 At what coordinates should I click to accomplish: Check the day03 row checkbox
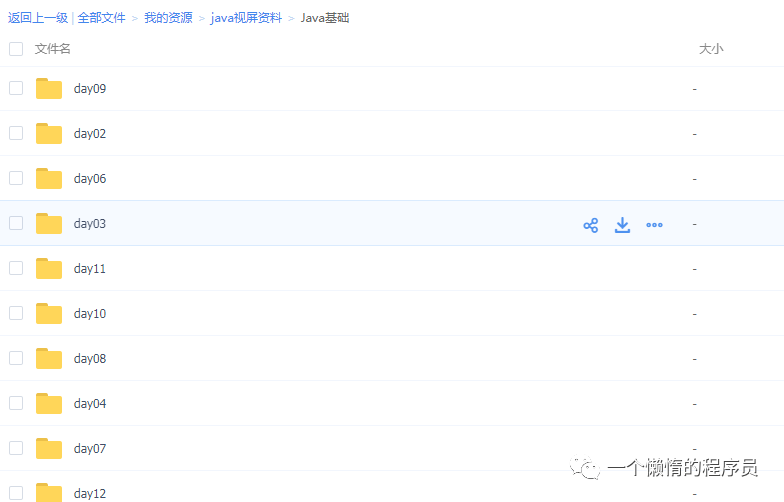pos(16,223)
